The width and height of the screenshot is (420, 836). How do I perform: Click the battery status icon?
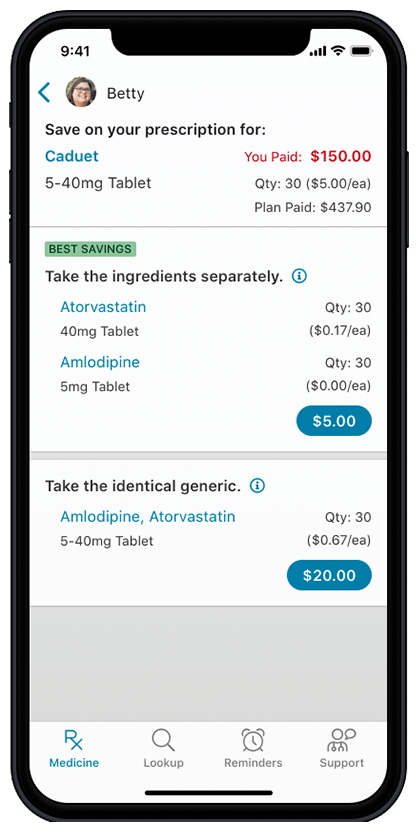tap(361, 51)
